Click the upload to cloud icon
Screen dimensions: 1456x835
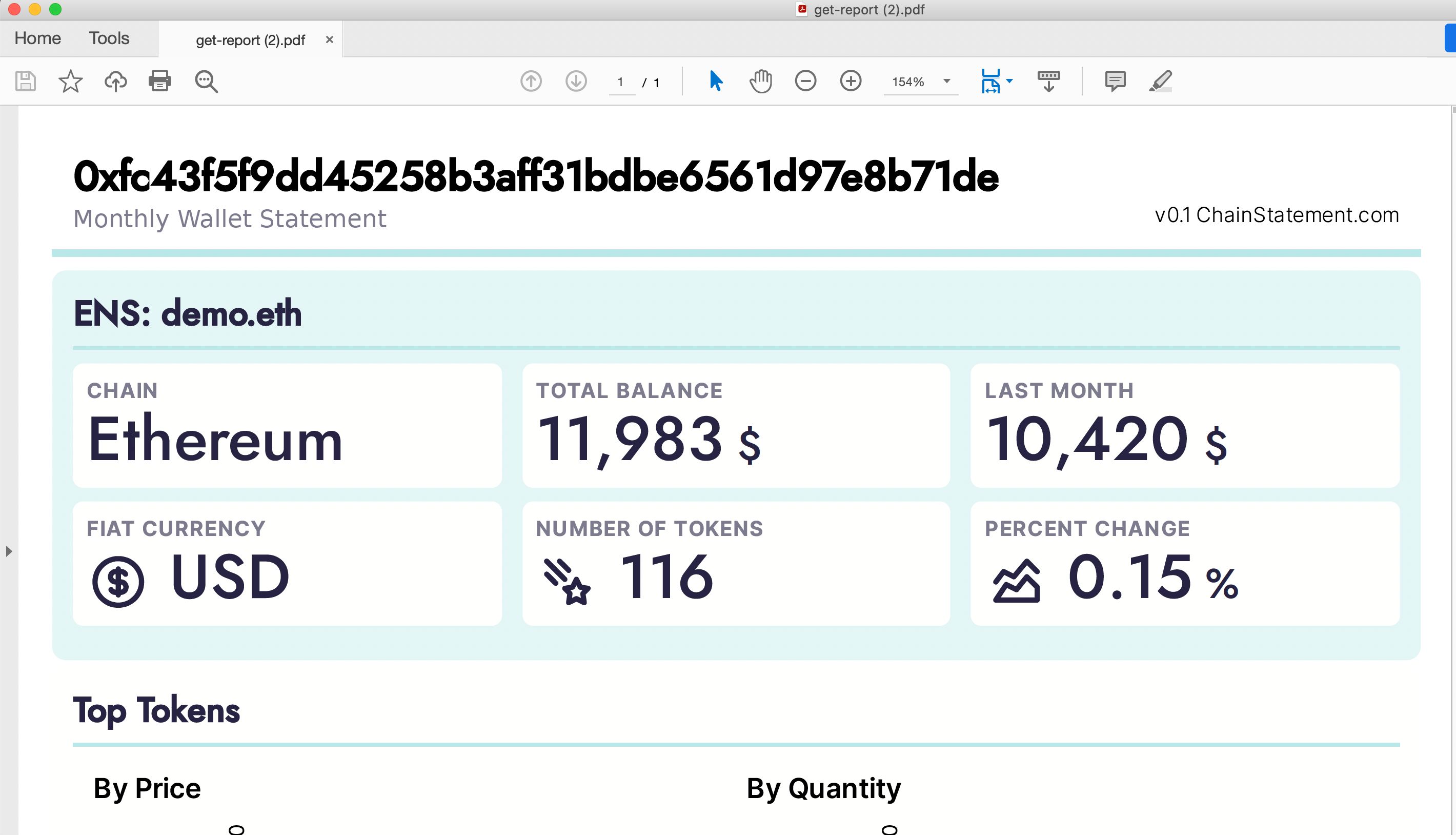click(115, 81)
